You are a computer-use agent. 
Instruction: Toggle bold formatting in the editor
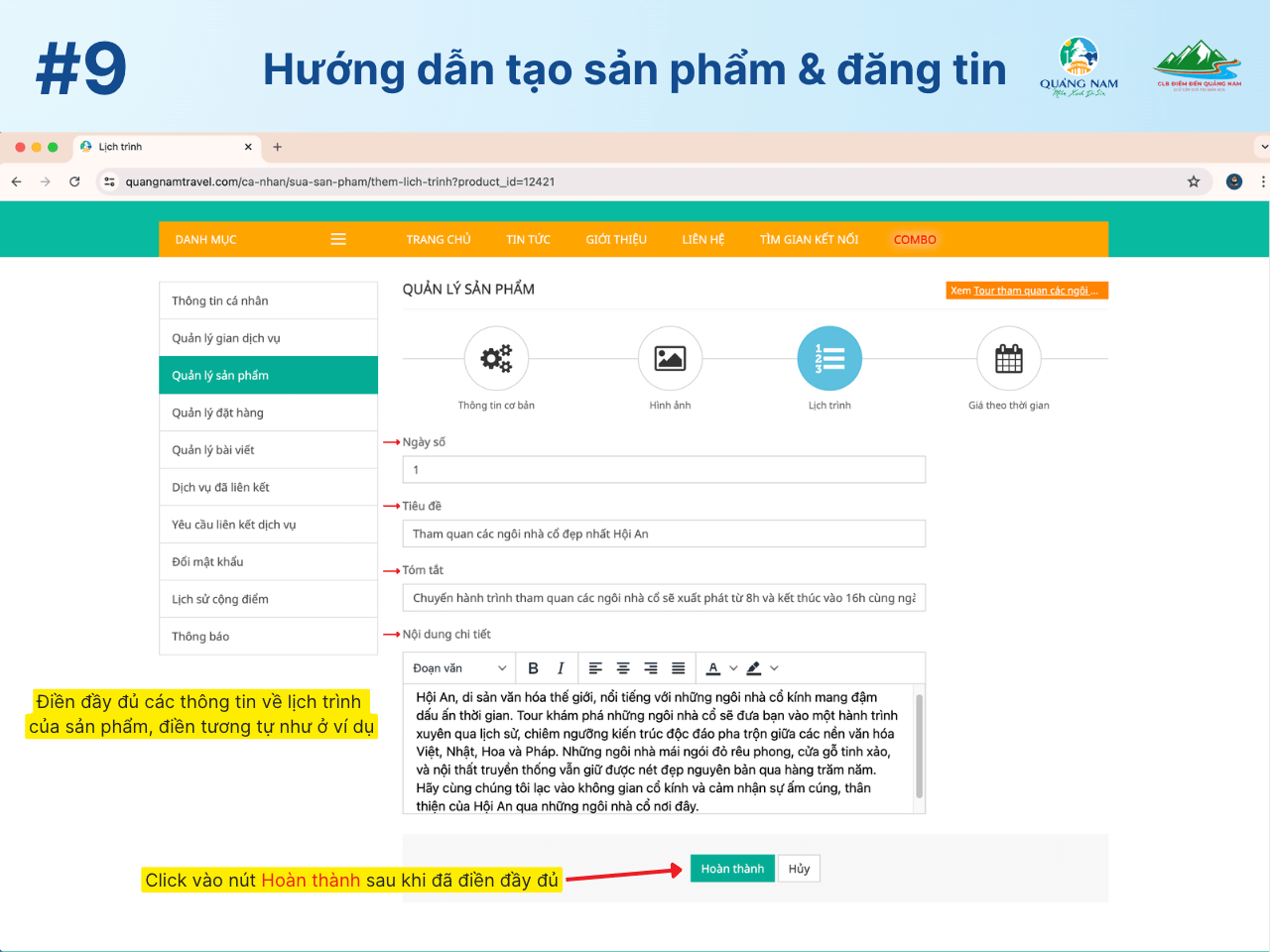[533, 668]
